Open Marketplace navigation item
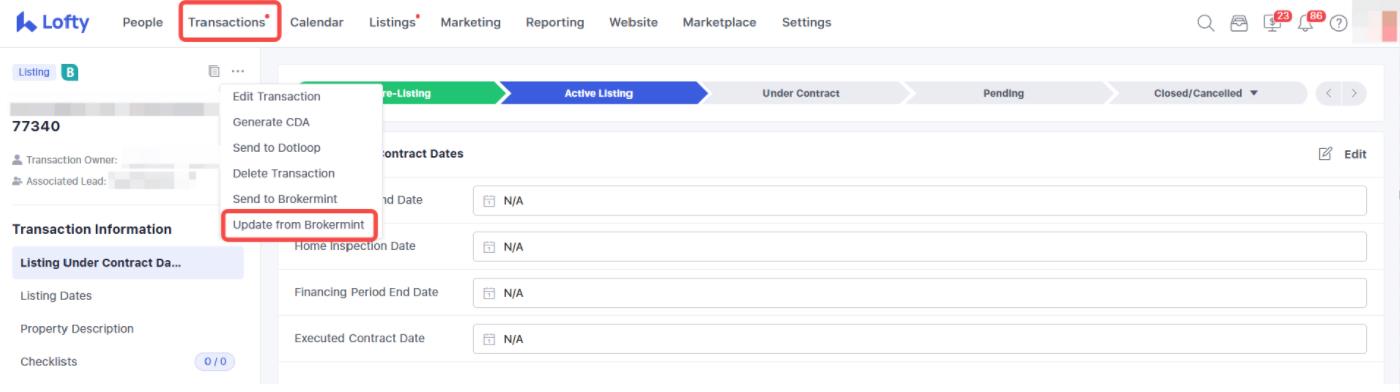 tap(719, 22)
